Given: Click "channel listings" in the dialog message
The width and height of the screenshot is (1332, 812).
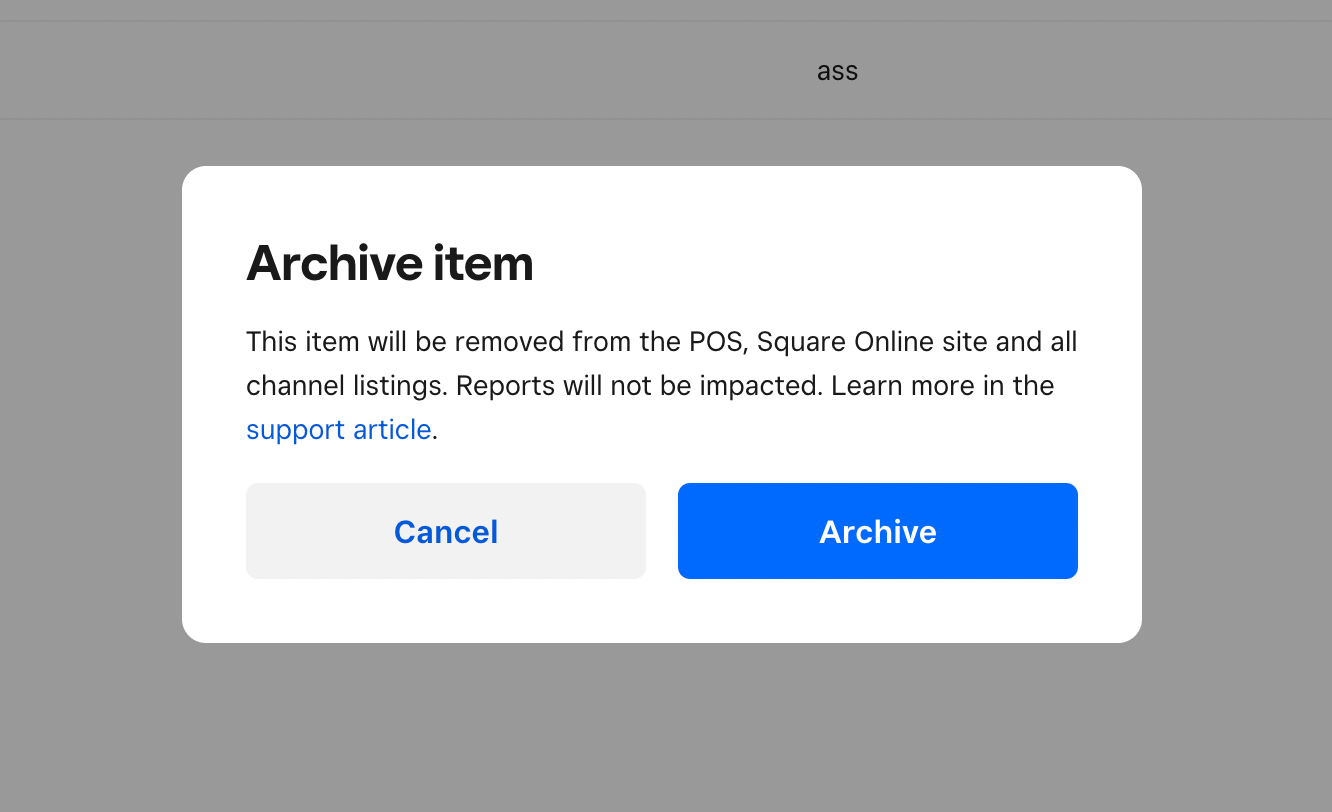Looking at the screenshot, I should click(346, 386).
